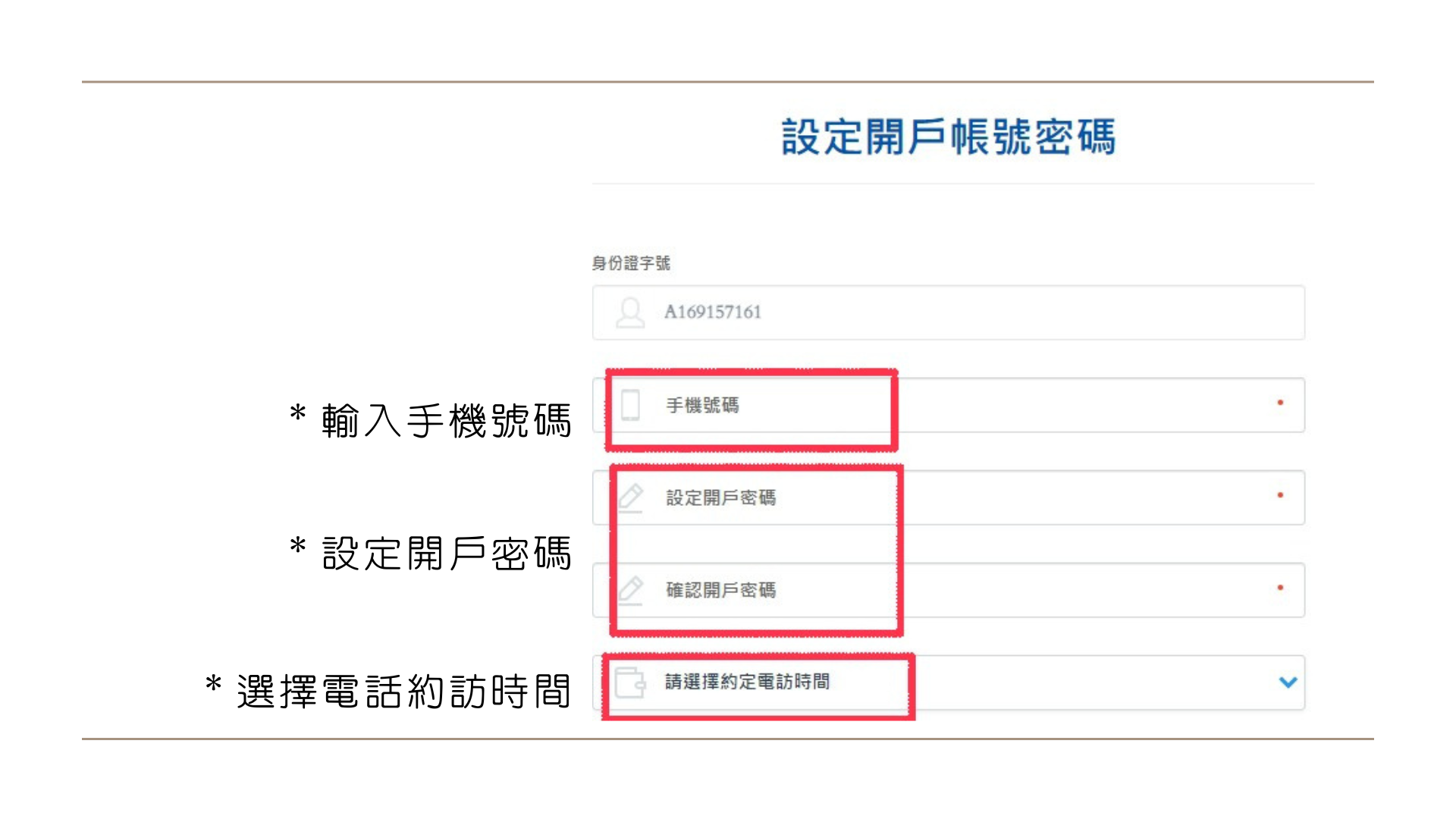1456x819 pixels.
Task: Click wallet icon beside 請選擇約定電訪時間
Action: (x=630, y=682)
